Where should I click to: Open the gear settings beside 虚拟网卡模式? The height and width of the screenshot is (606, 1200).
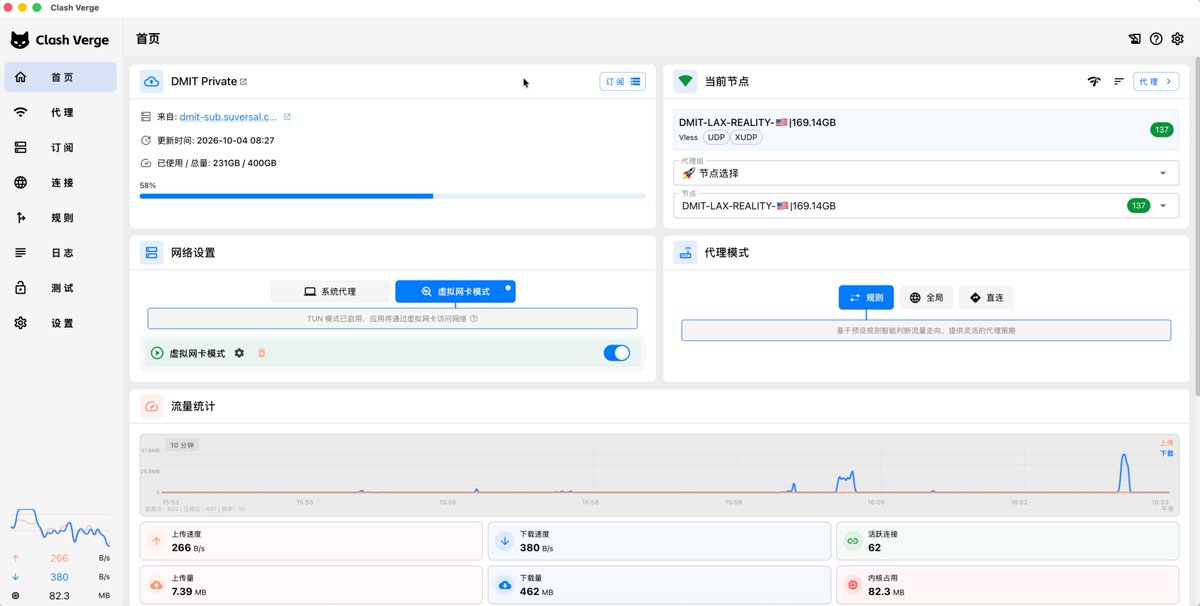pyautogui.click(x=239, y=353)
